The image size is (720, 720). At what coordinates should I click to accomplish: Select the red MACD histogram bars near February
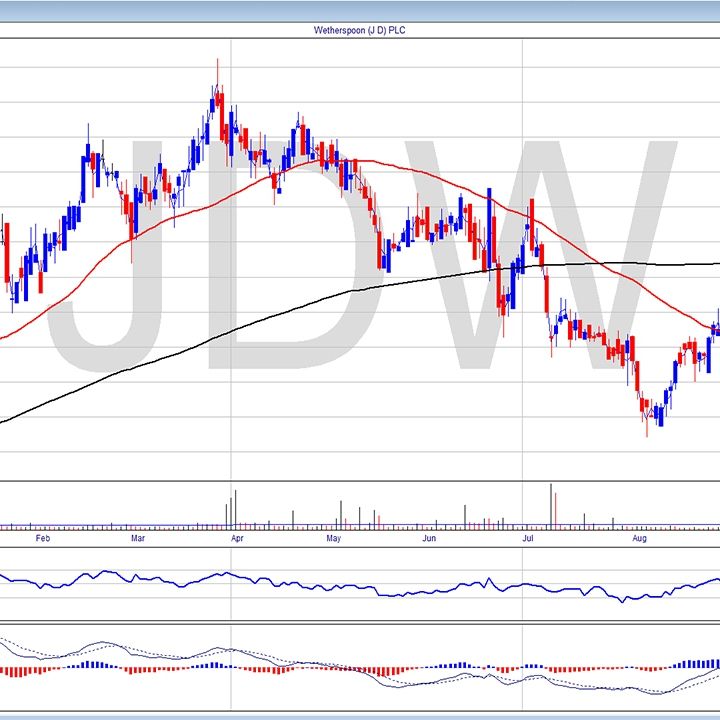point(40,670)
